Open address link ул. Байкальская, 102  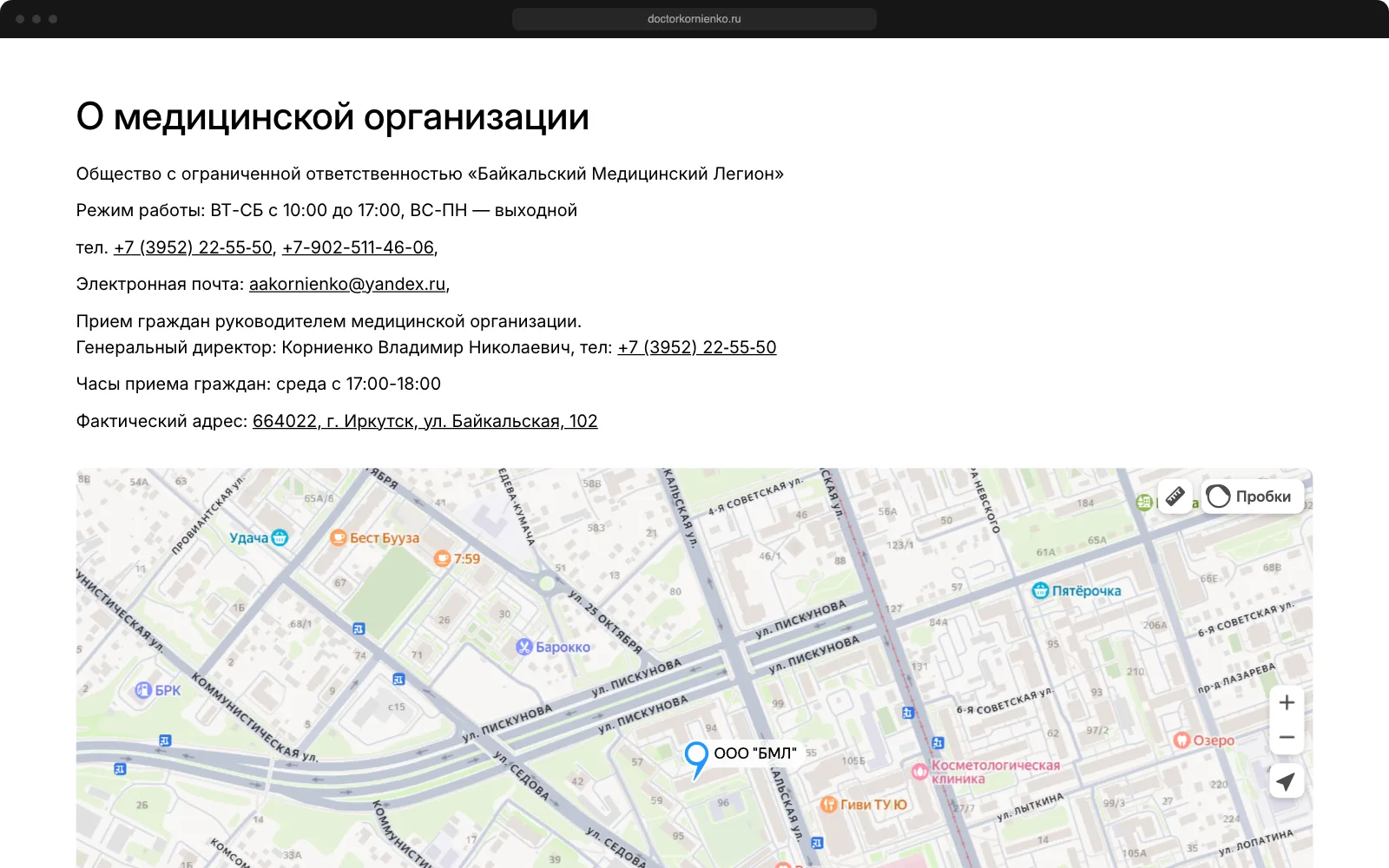click(x=425, y=421)
